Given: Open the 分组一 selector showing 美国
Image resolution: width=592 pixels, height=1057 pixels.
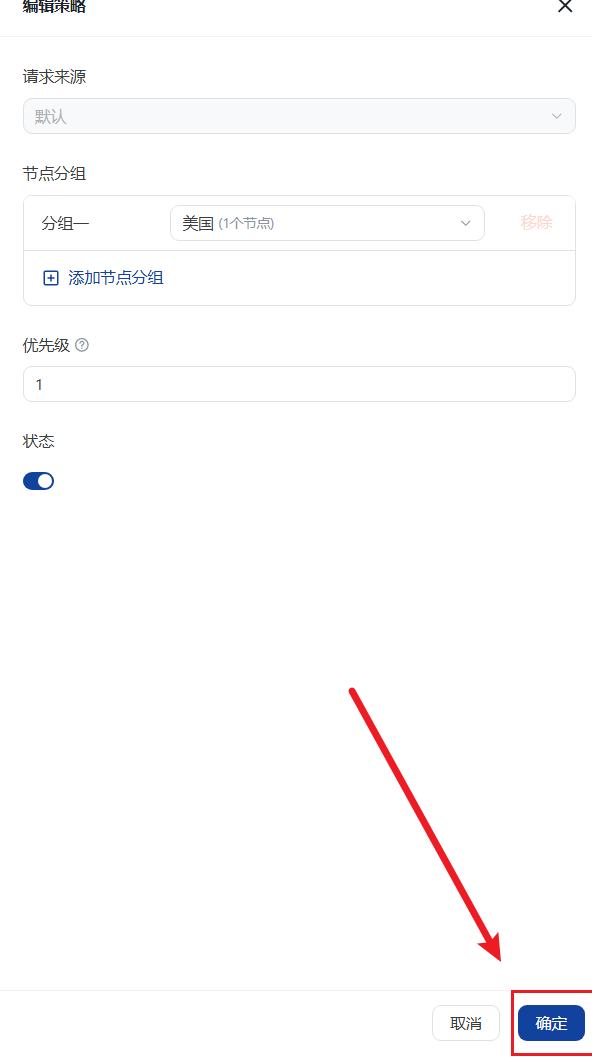Looking at the screenshot, I should point(327,223).
